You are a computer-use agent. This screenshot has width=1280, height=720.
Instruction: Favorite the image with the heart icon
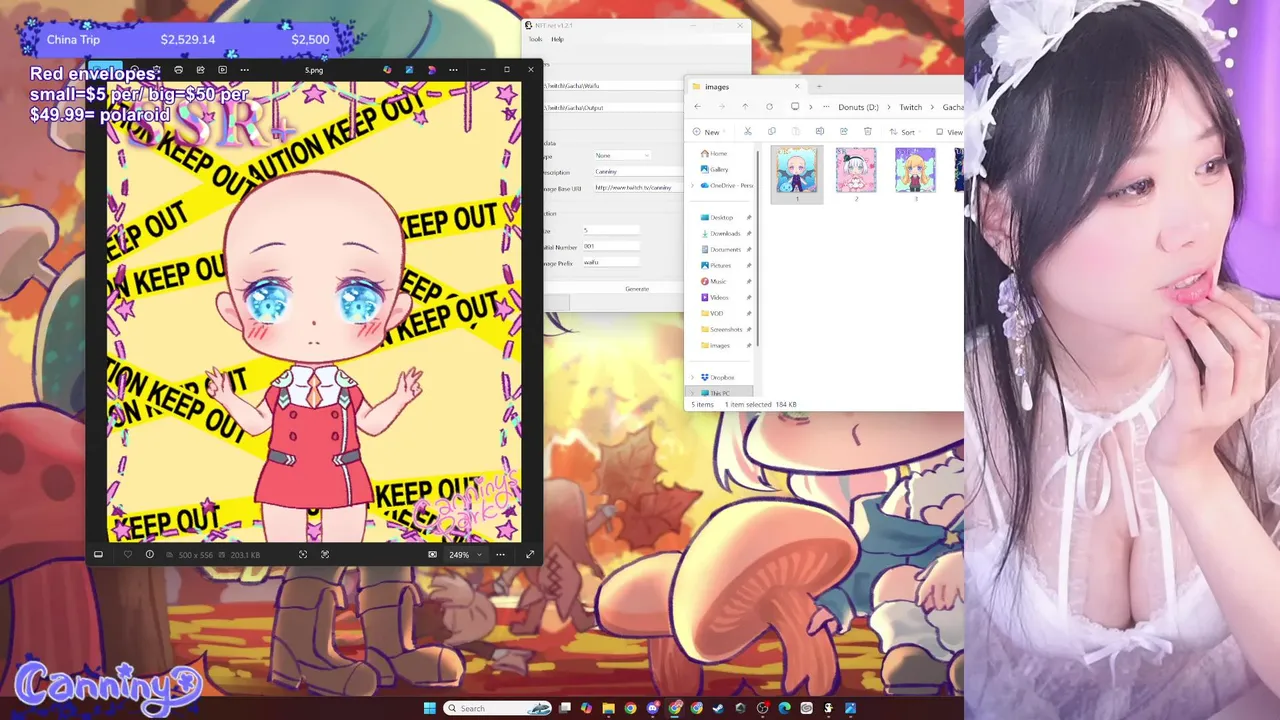tap(127, 554)
